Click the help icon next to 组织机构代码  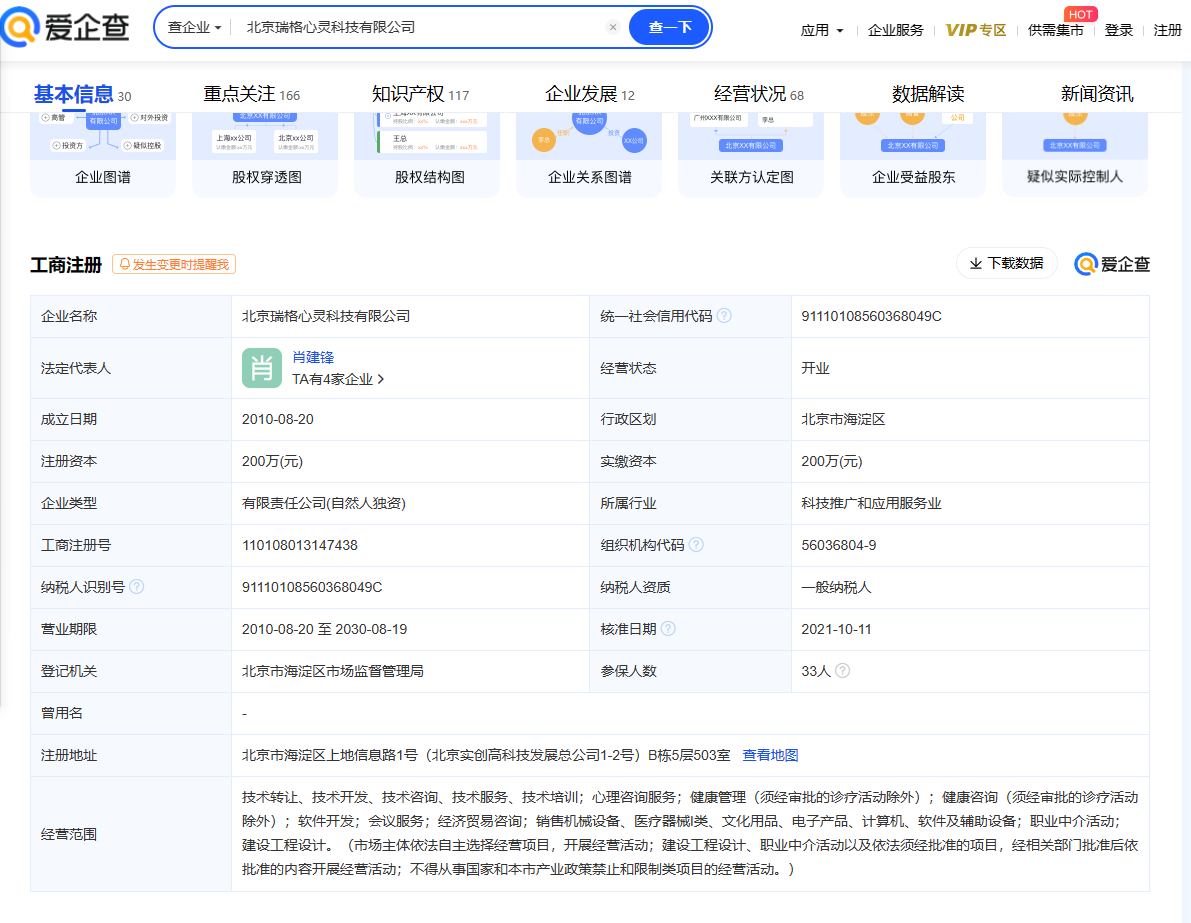coord(696,545)
